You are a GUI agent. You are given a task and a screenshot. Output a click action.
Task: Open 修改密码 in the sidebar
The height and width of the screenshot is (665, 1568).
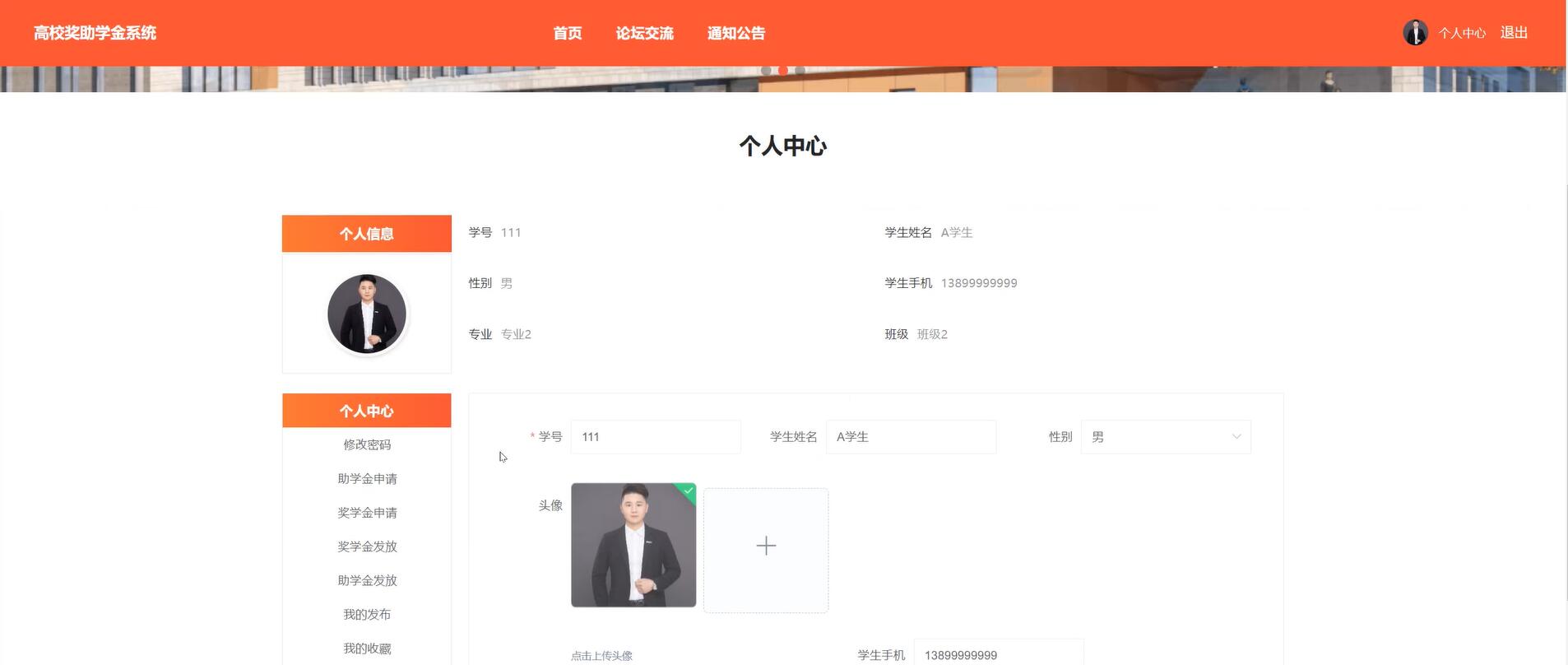click(x=367, y=444)
